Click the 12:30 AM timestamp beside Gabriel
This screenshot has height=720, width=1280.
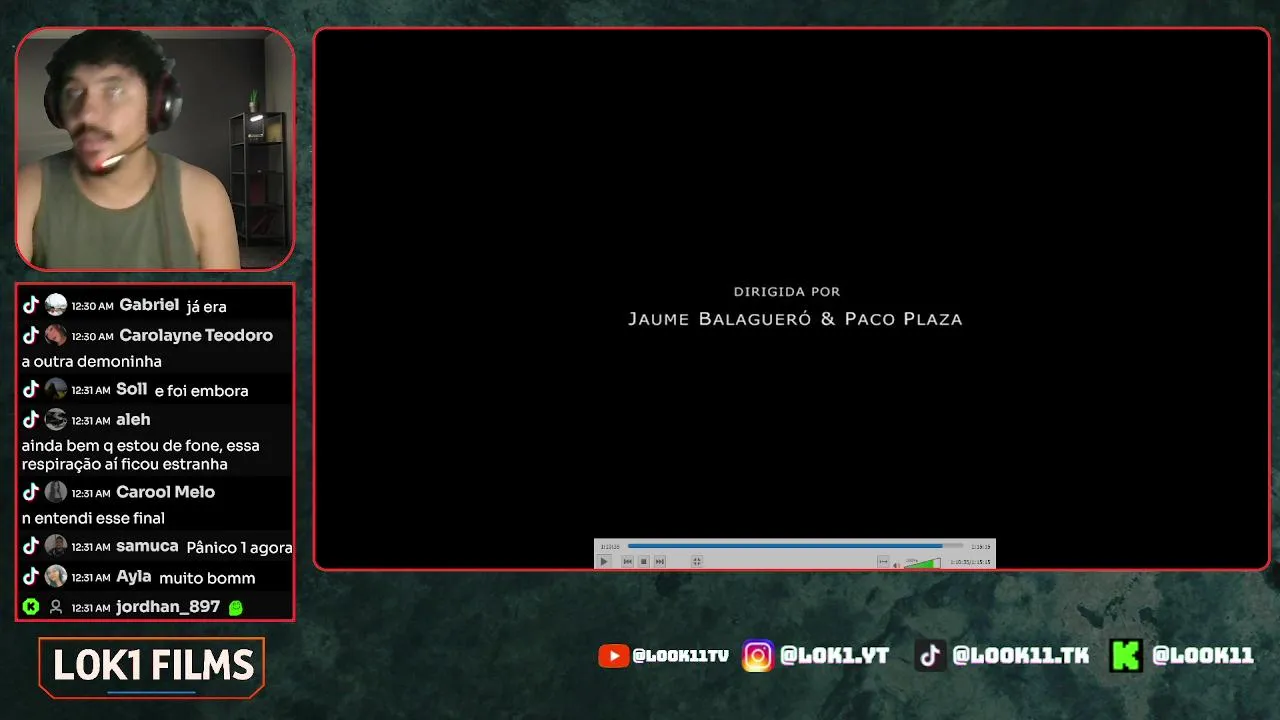(x=92, y=306)
